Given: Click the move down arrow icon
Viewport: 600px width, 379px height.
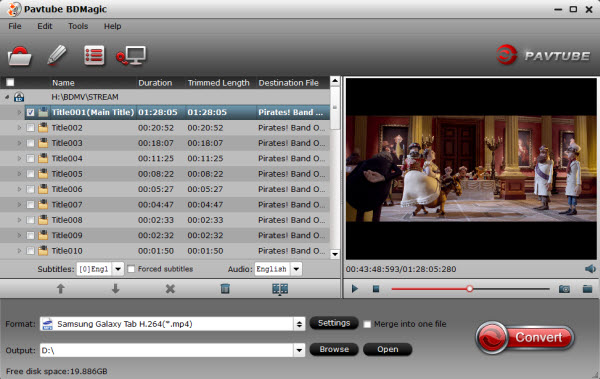Looking at the screenshot, I should click(115, 289).
